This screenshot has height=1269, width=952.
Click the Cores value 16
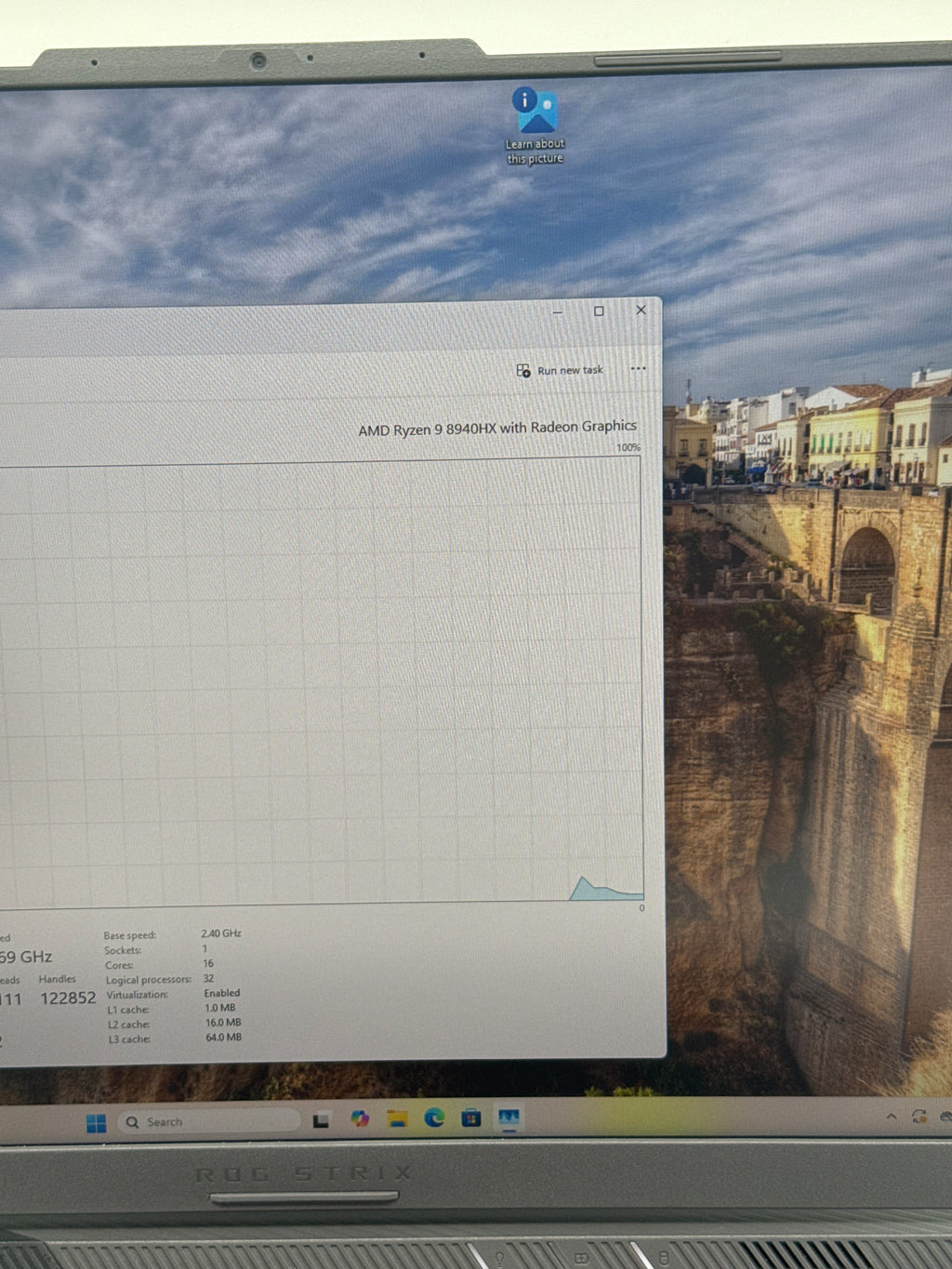point(208,963)
